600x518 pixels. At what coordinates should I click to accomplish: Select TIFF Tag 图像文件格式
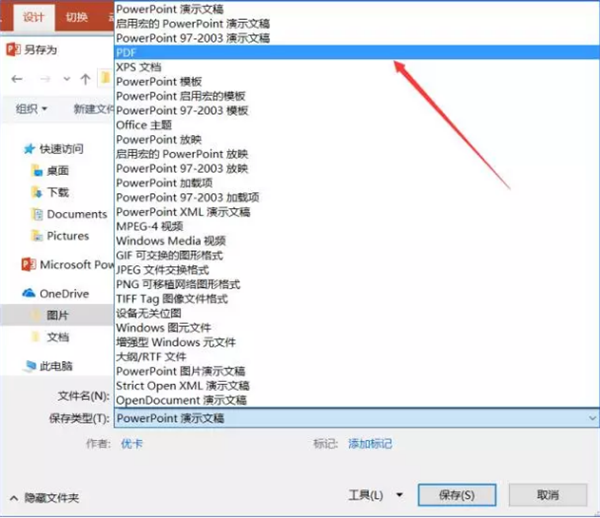(x=357, y=299)
